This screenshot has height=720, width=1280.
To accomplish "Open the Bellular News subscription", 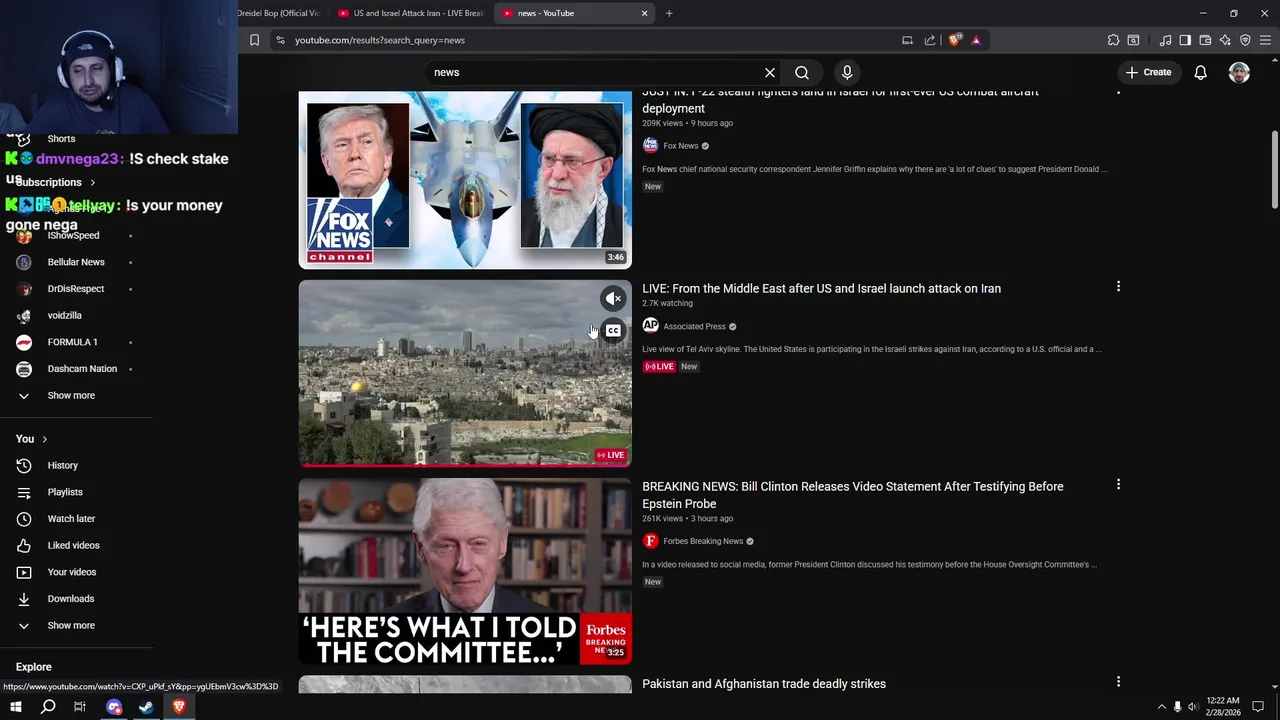I will click(76, 262).
